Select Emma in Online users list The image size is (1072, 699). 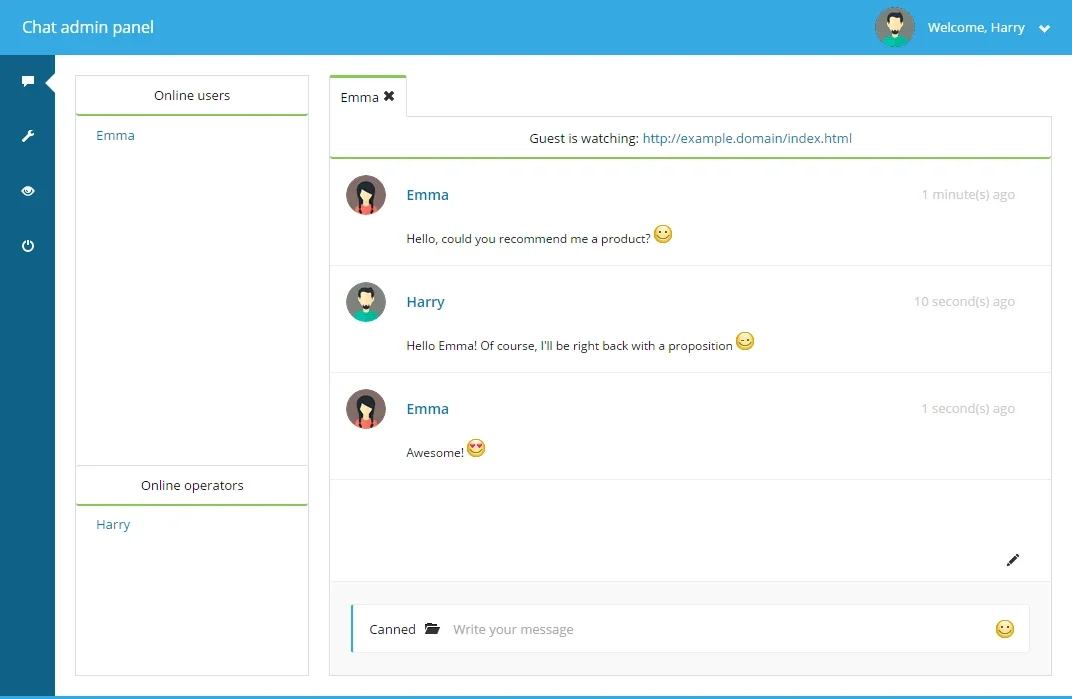[116, 135]
